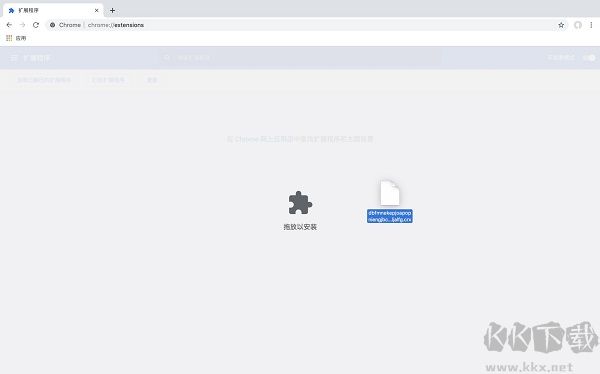
Task: Bookmark this page with the star icon
Action: point(561,25)
